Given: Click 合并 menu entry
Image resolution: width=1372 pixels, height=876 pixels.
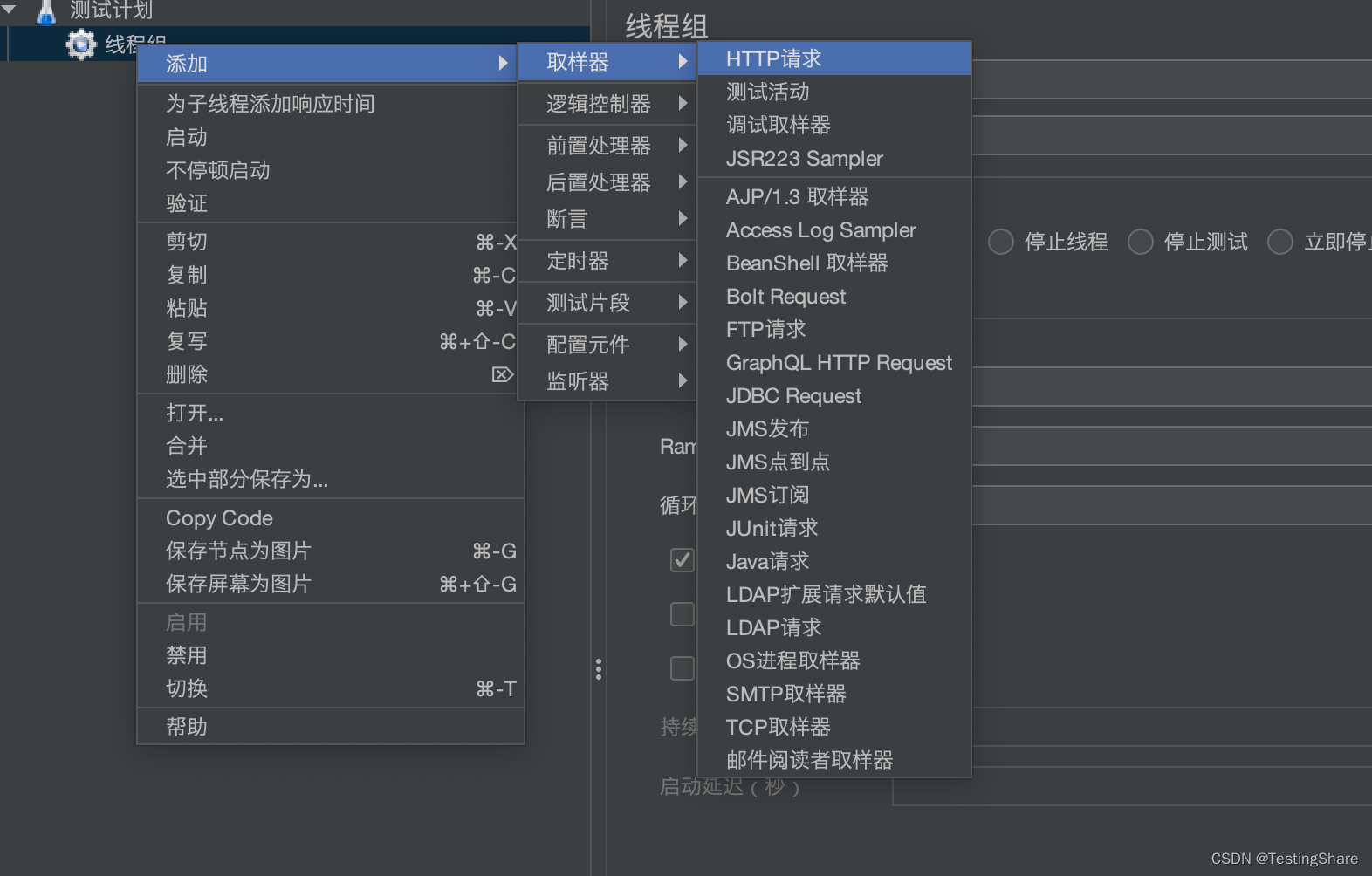Looking at the screenshot, I should point(331,446).
